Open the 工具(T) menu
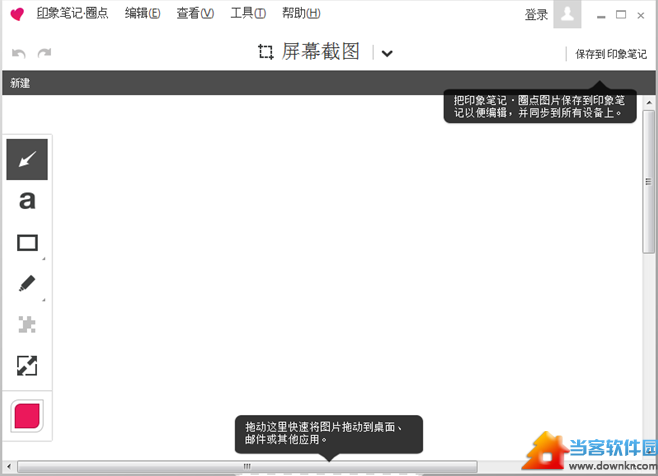Image resolution: width=658 pixels, height=476 pixels. (248, 13)
